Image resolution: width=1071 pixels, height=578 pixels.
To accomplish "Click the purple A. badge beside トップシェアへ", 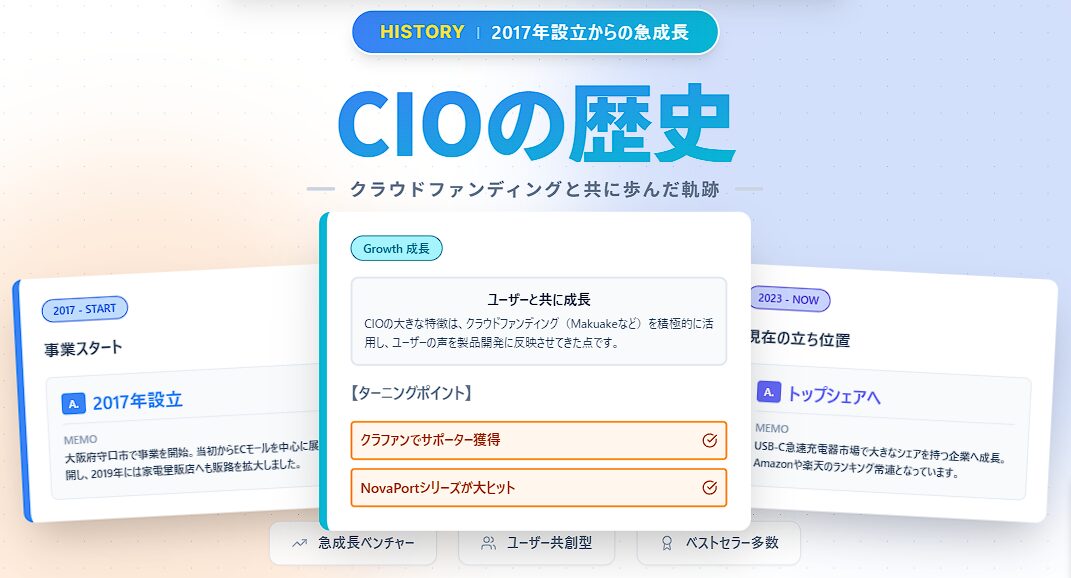I will 768,392.
